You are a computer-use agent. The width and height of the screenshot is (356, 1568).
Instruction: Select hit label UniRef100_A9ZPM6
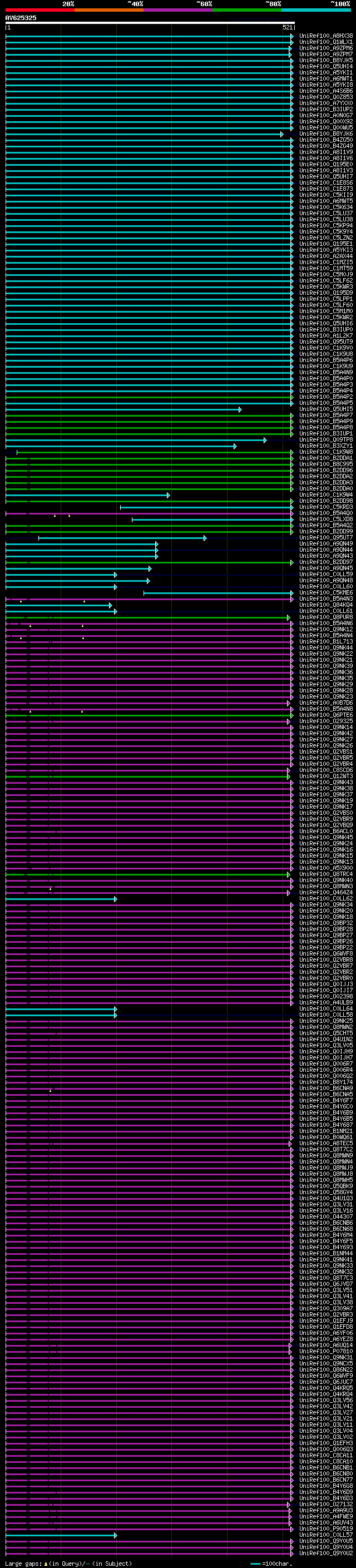coord(326,48)
